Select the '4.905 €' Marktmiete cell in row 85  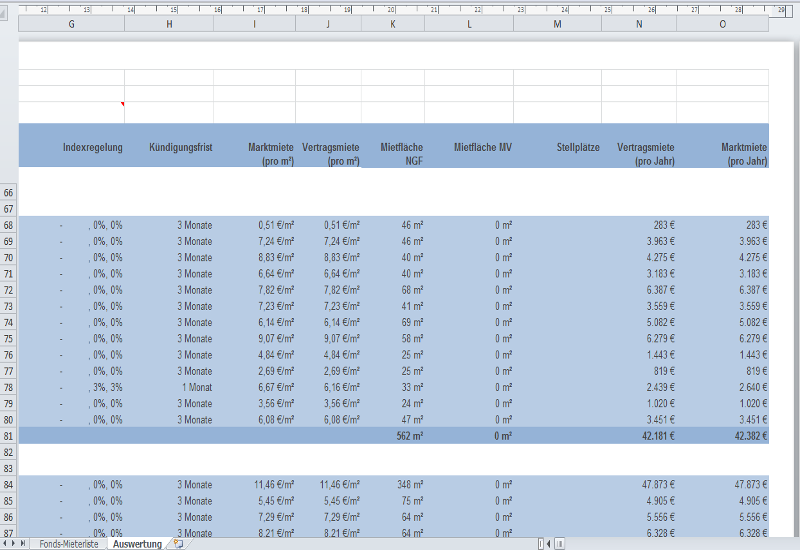tap(722, 501)
